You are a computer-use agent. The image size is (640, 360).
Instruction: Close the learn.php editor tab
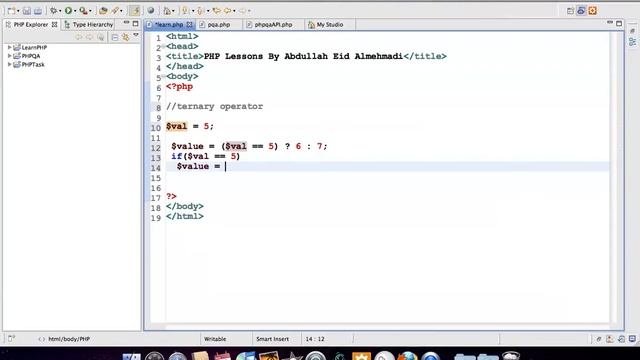tap(189, 24)
